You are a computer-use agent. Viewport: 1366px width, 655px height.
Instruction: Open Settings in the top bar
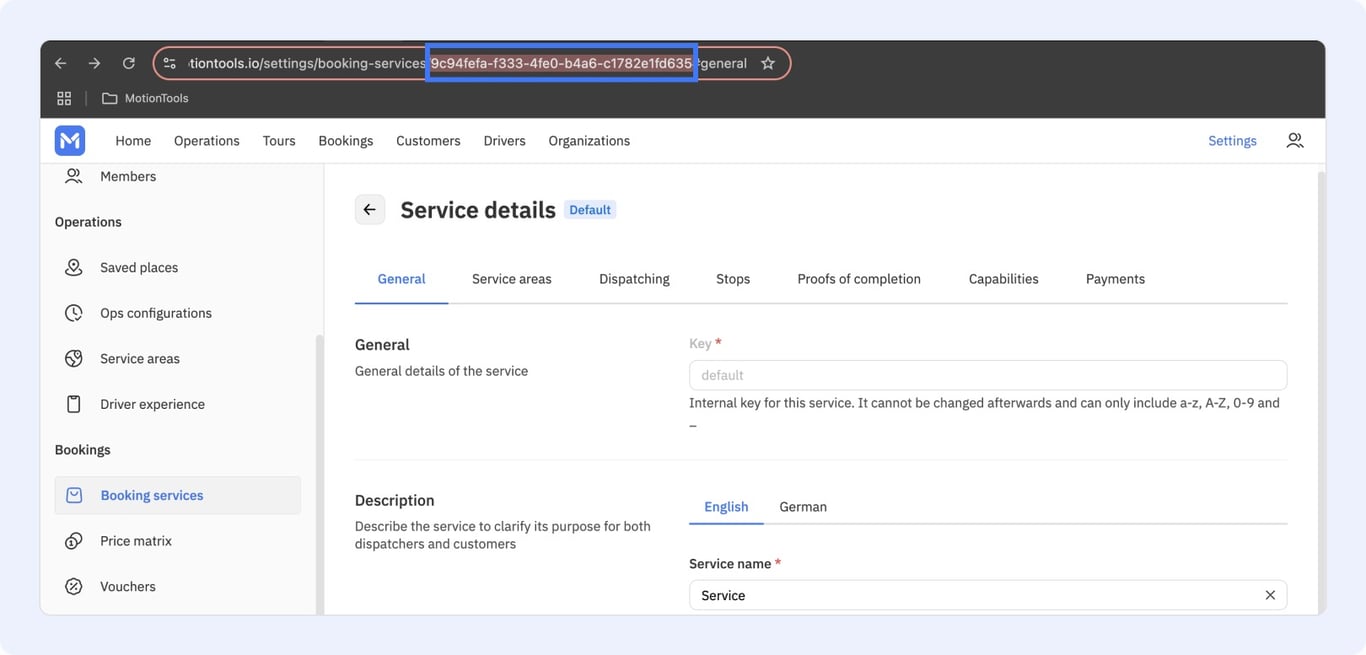(1232, 141)
